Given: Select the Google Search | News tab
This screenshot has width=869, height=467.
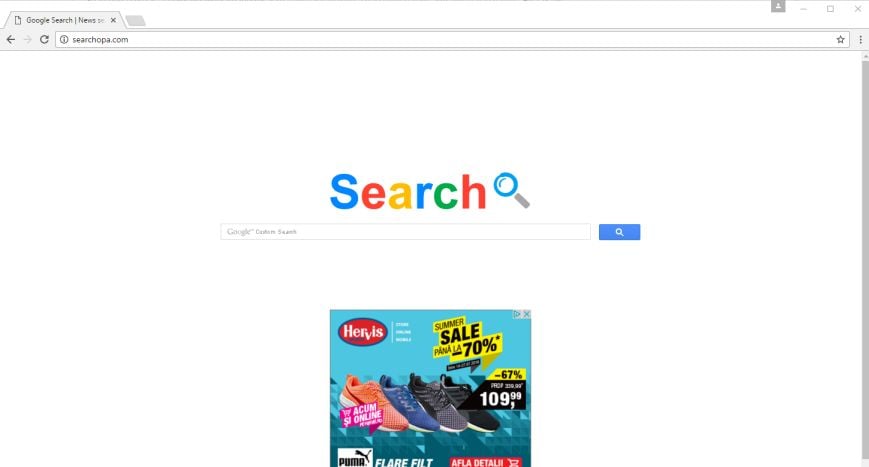Looking at the screenshot, I should pos(63,20).
